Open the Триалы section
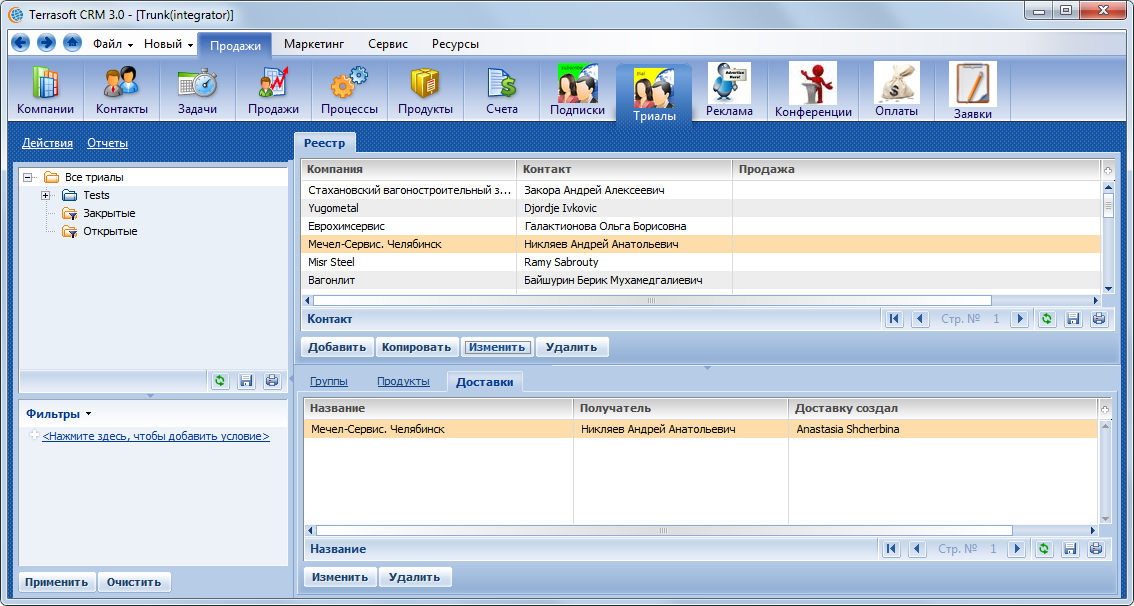 654,95
